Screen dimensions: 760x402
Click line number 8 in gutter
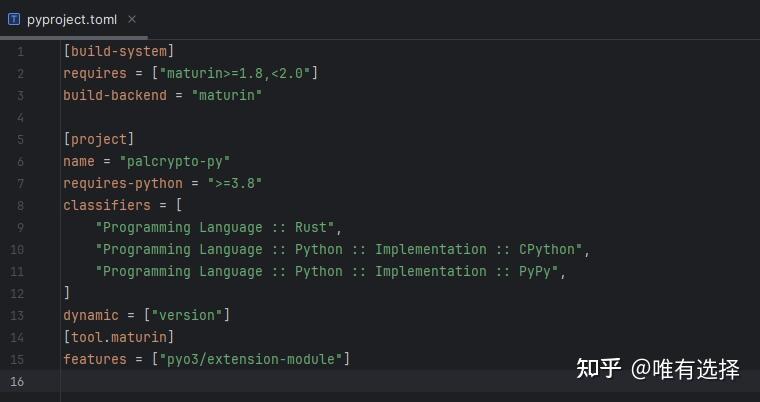pos(20,205)
